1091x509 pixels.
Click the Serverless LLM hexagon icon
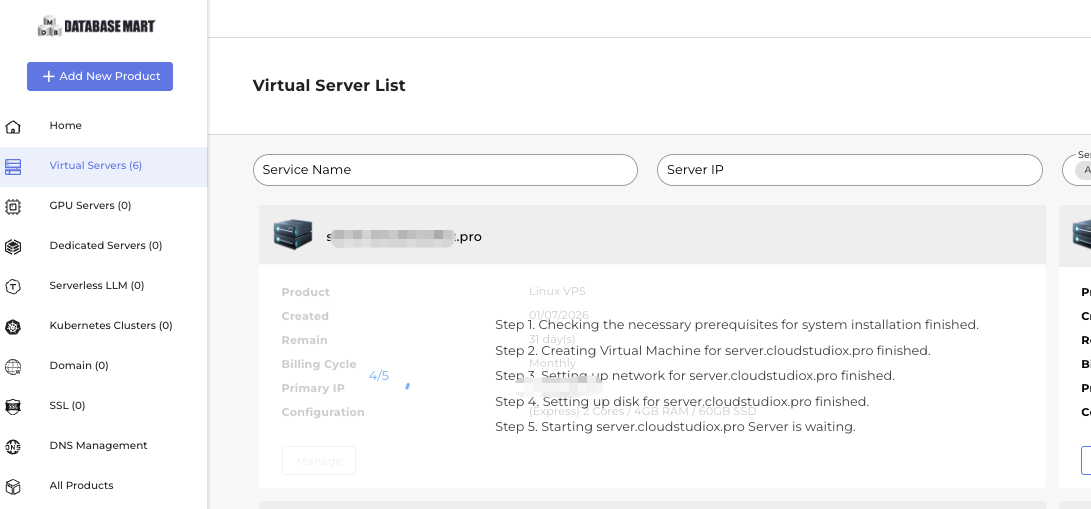point(13,286)
